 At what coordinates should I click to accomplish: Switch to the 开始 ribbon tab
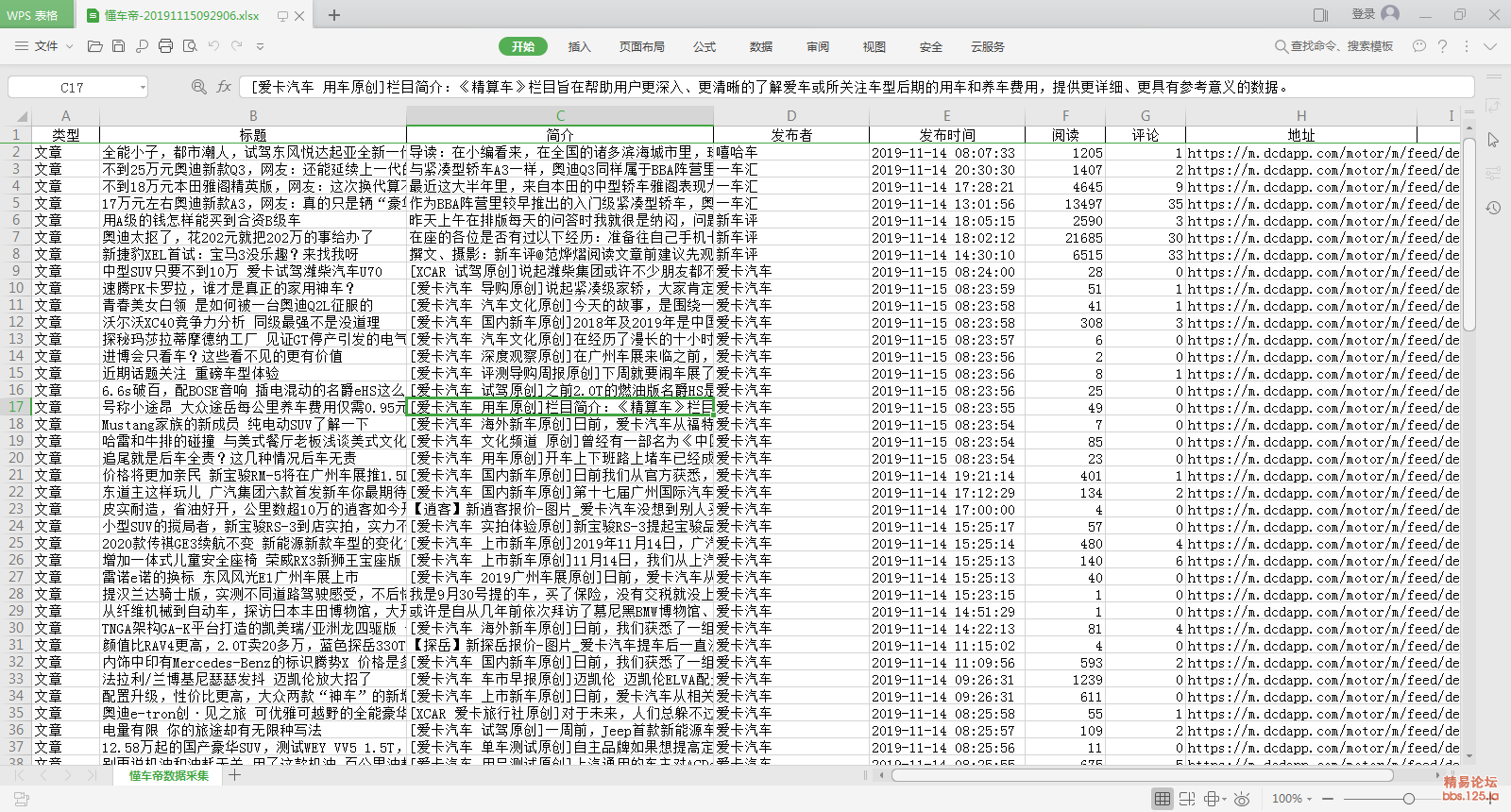point(523,46)
